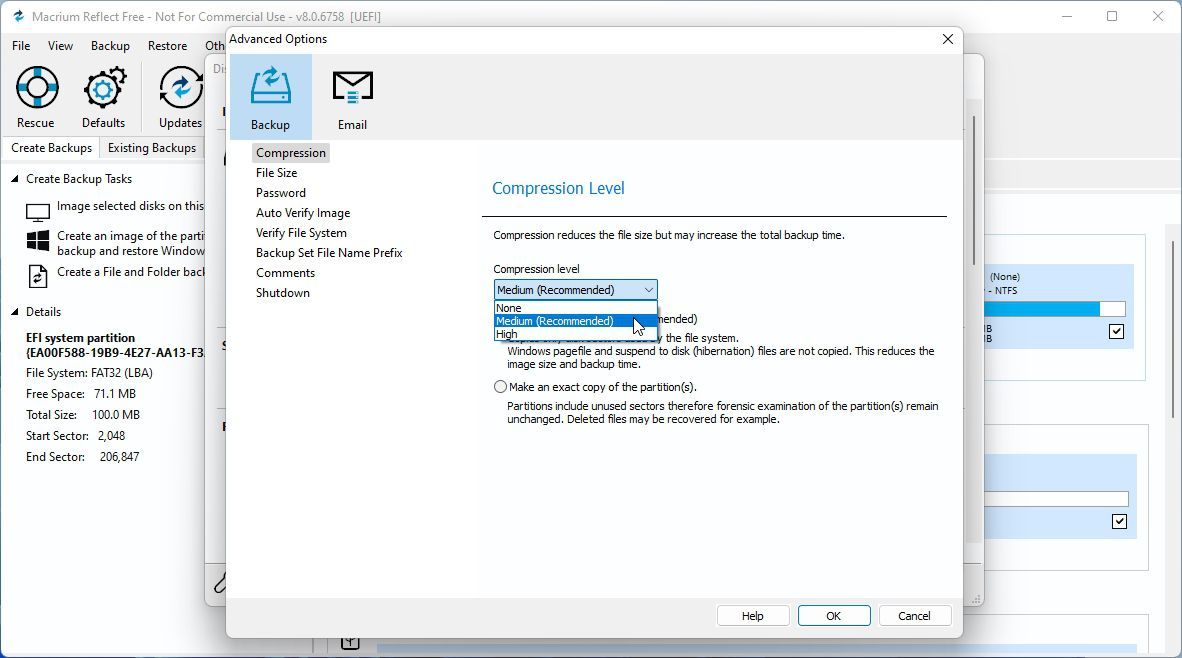The height and width of the screenshot is (658, 1182).
Task: Select Password option
Action: [280, 193]
